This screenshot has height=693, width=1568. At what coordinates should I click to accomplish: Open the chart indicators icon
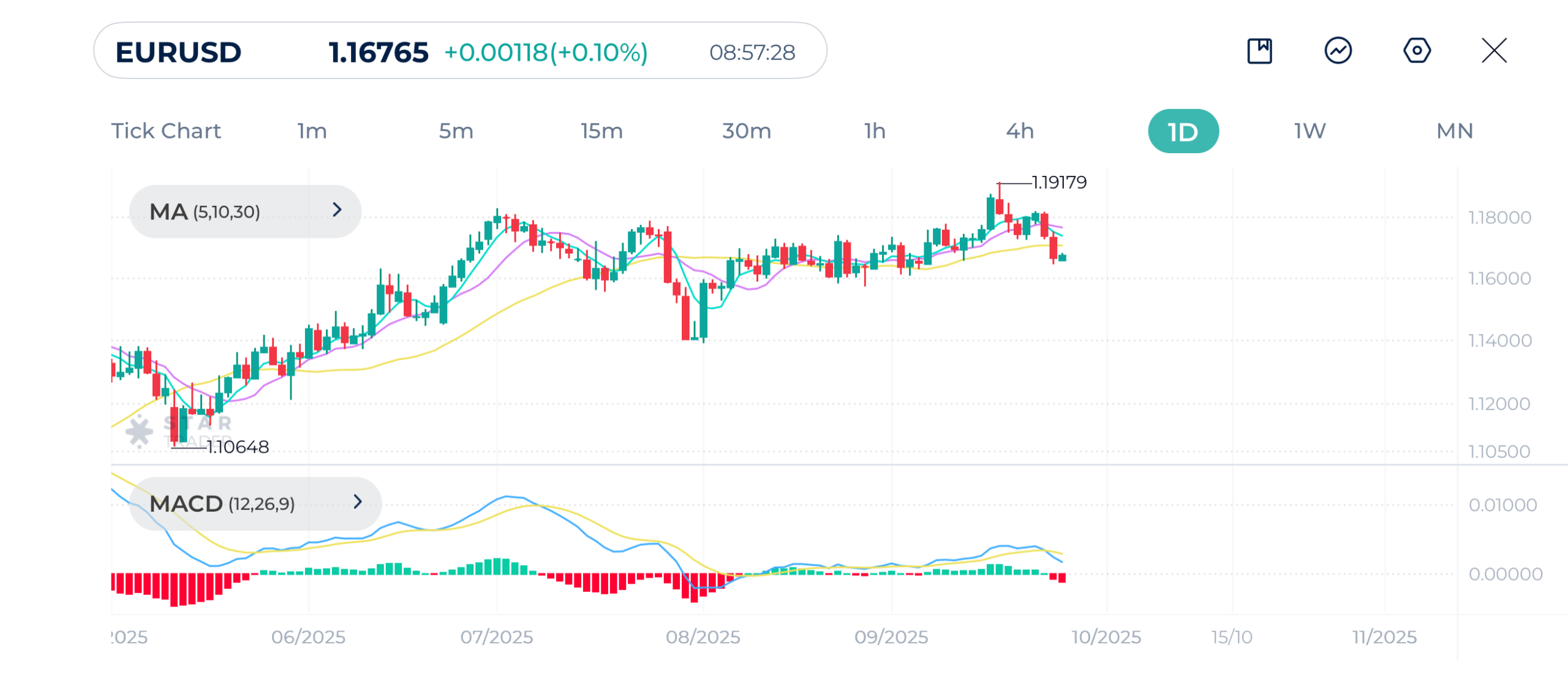tap(1338, 51)
